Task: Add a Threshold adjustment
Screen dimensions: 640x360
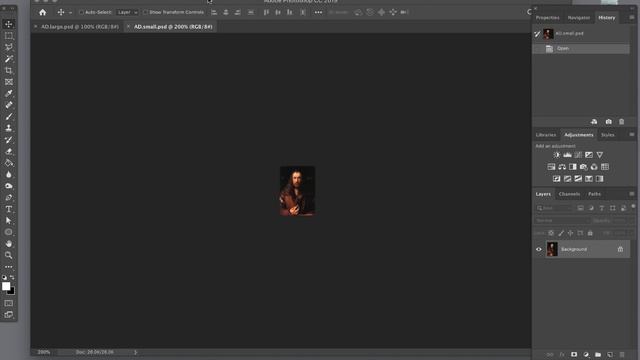Action: (578, 179)
